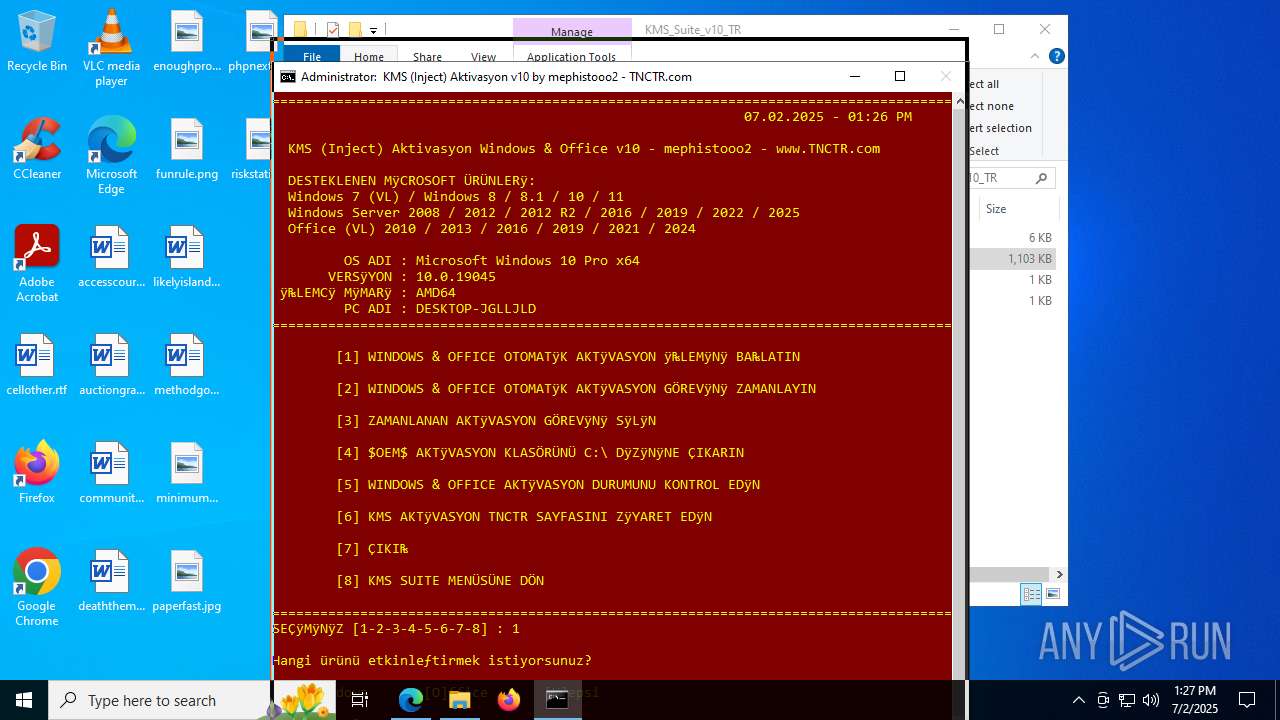
Task: Click the Explorer horizontal scrollbar track
Action: click(x=1010, y=574)
